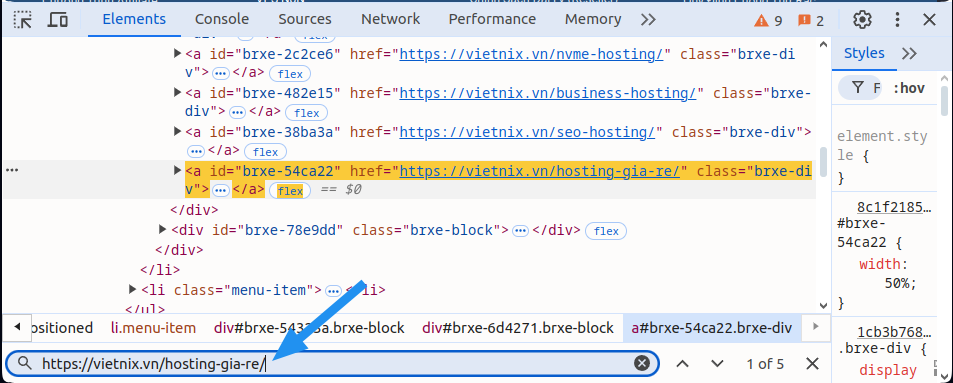
Task: Toggle the device toolbar icon
Action: click(x=58, y=19)
